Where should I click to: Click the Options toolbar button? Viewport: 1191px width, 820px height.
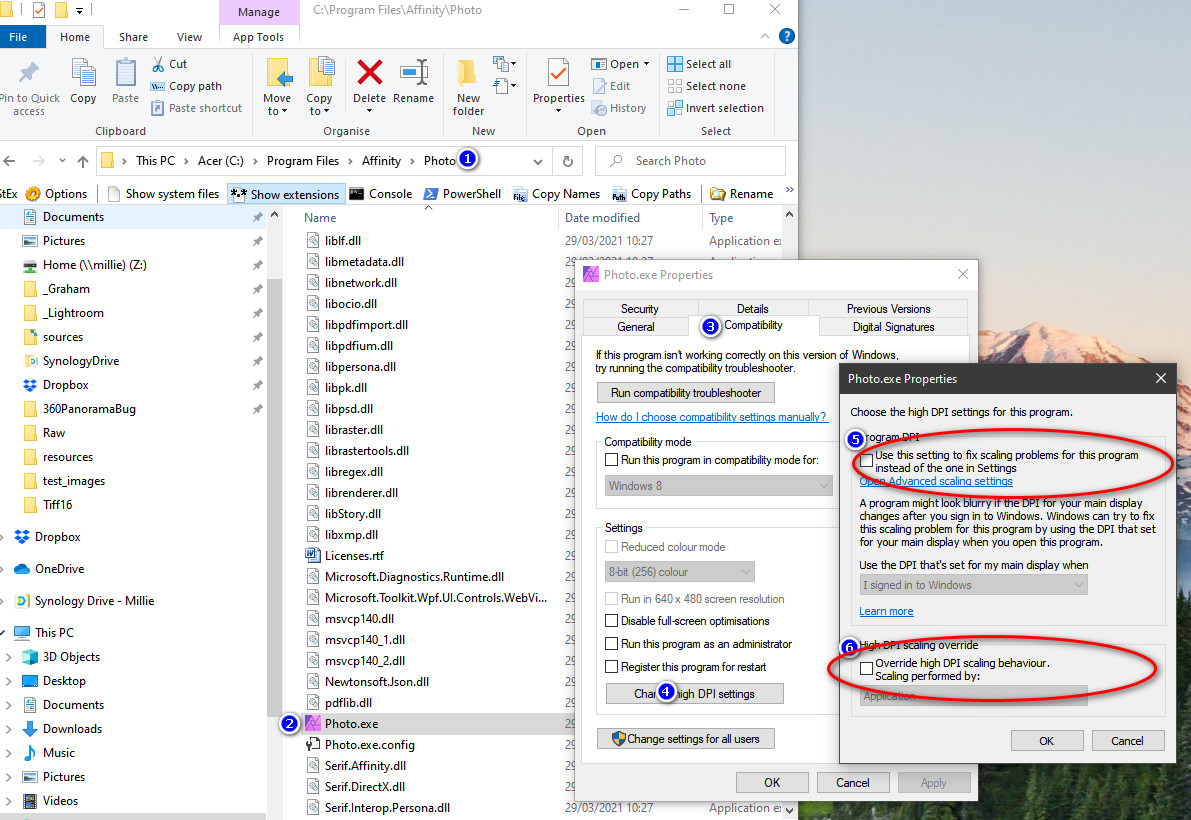coord(57,194)
